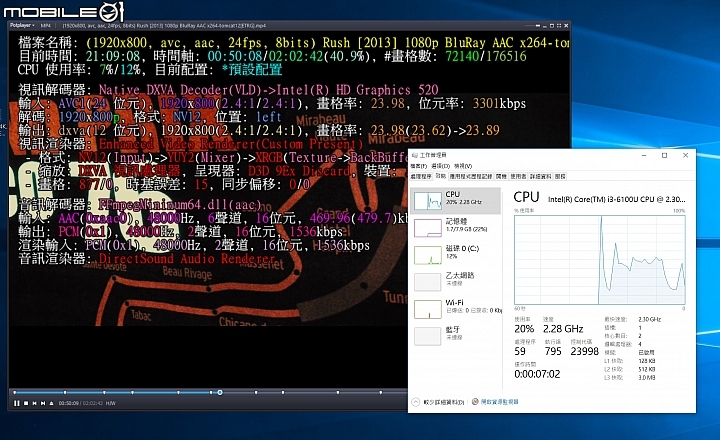Minimize the Task Manager window

point(643,156)
